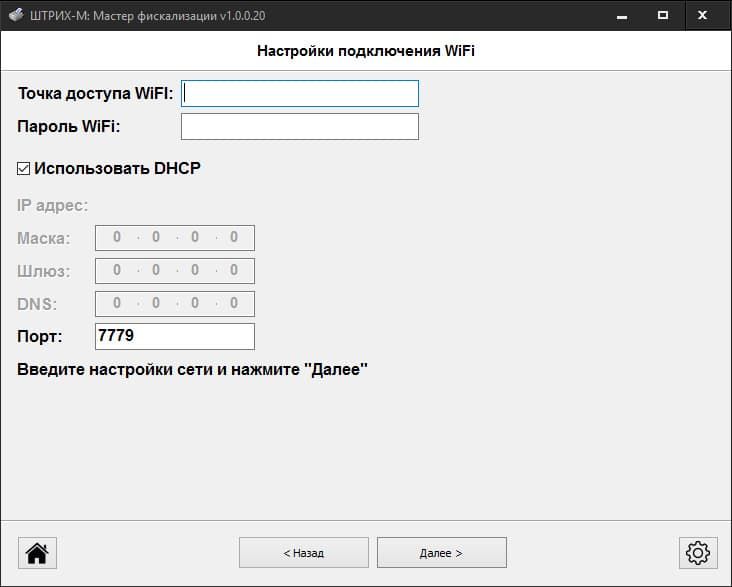
Task: Focus the Пароль WiFi input field
Action: click(x=300, y=127)
